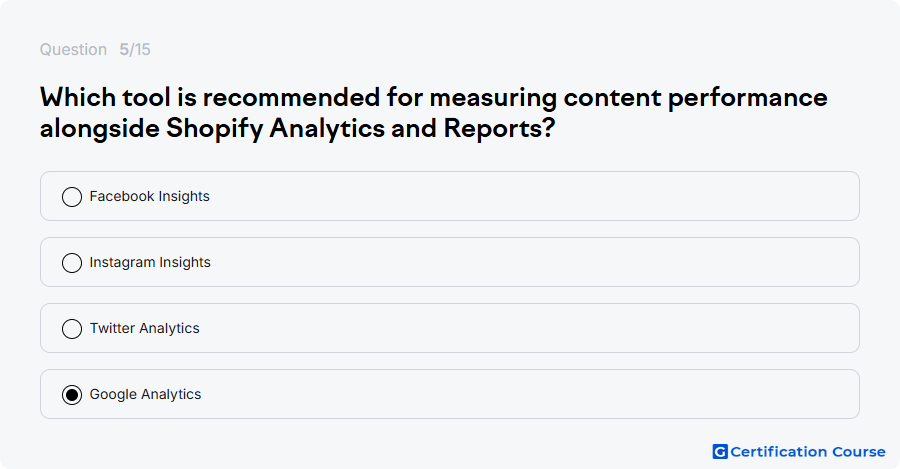Click the Google Analytics label text
This screenshot has height=469, width=900.
point(145,394)
